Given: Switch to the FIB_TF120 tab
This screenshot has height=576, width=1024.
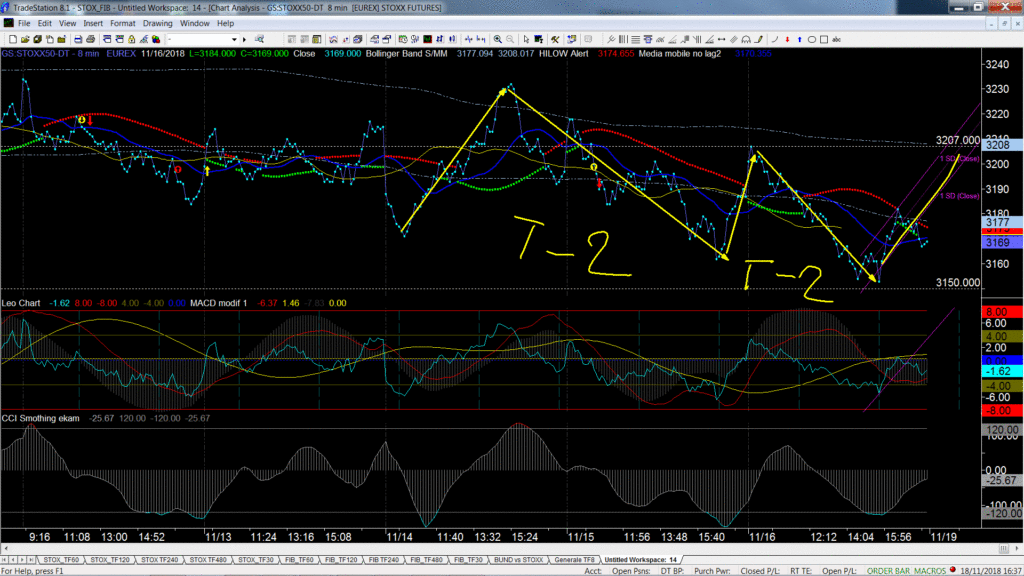Looking at the screenshot, I should click(x=341, y=560).
